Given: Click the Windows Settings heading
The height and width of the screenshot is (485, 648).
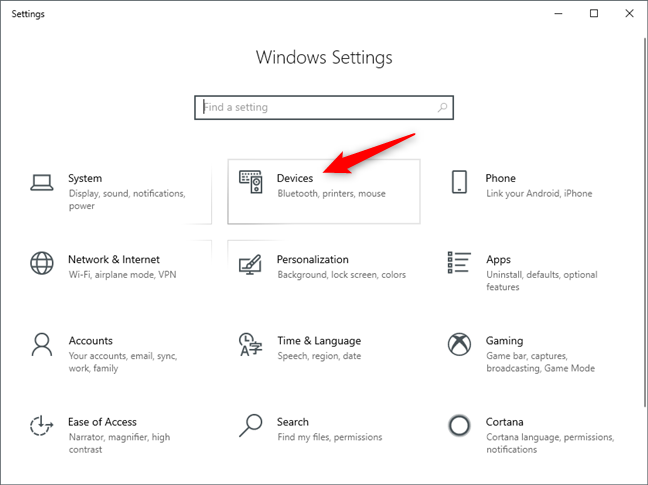Looking at the screenshot, I should point(324,57).
